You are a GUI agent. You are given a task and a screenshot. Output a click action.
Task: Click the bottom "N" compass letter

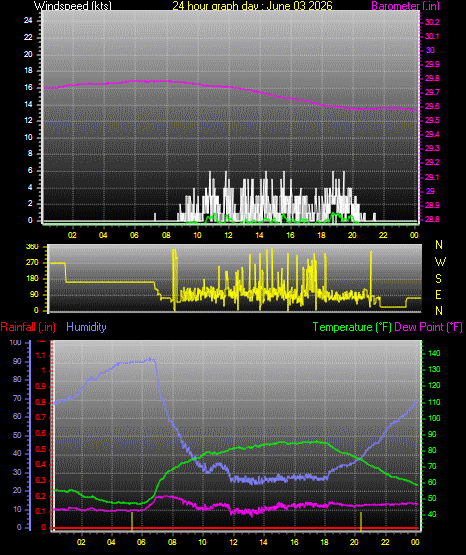439,311
